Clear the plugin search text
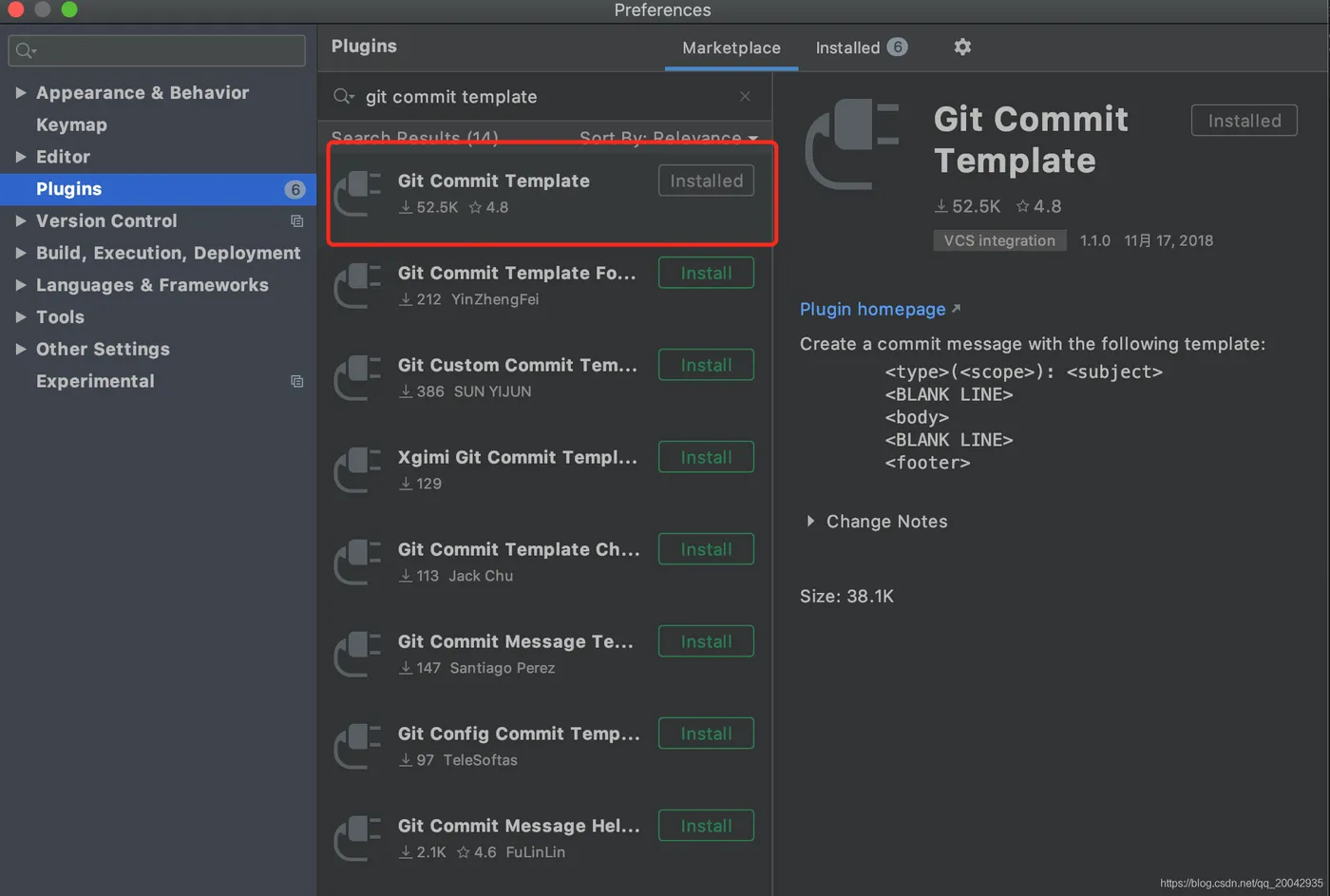 click(745, 96)
